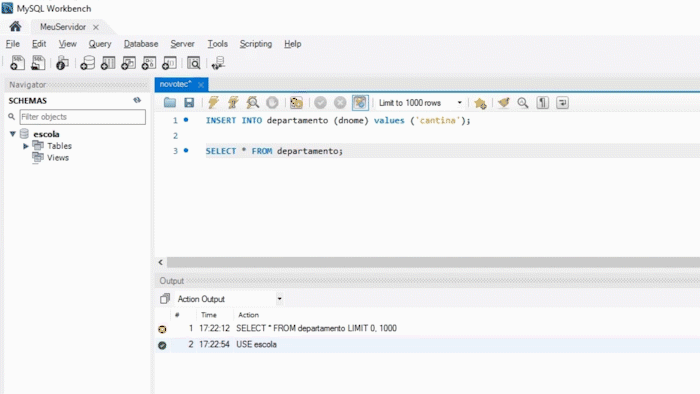Open script file icon in query toolbar

click(170, 103)
